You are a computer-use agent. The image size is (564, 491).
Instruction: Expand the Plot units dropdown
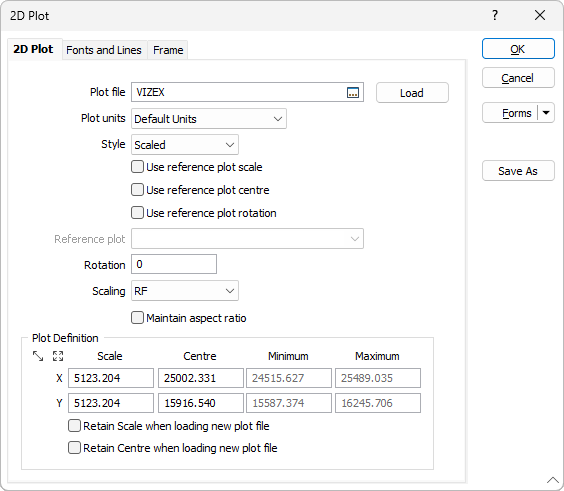(x=209, y=119)
